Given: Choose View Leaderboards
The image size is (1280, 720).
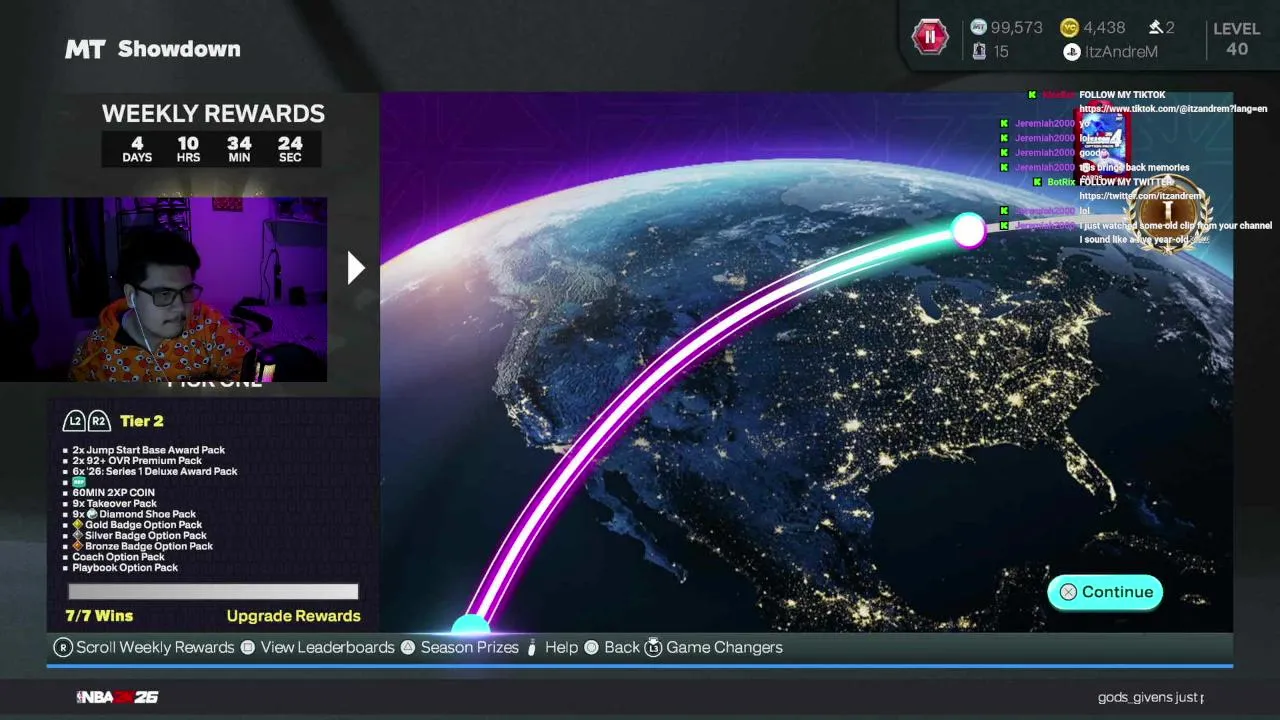Looking at the screenshot, I should click(x=327, y=647).
